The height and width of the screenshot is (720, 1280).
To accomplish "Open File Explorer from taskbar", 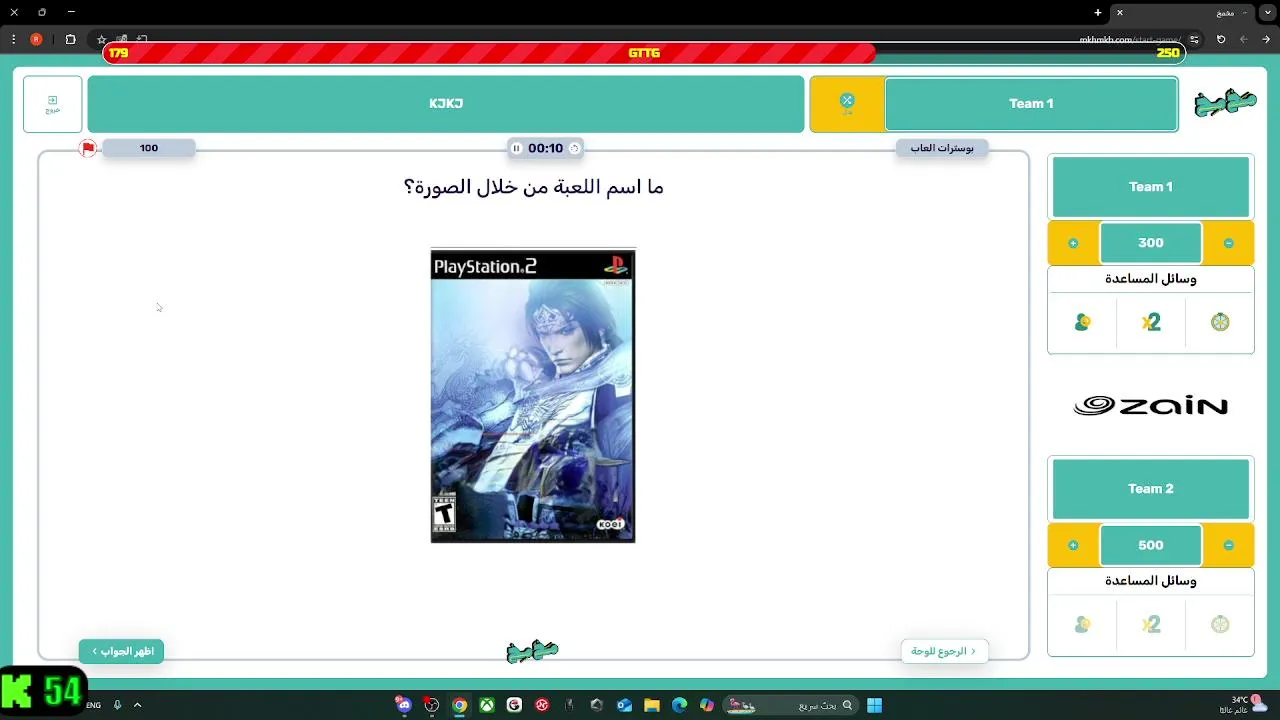I will [652, 705].
